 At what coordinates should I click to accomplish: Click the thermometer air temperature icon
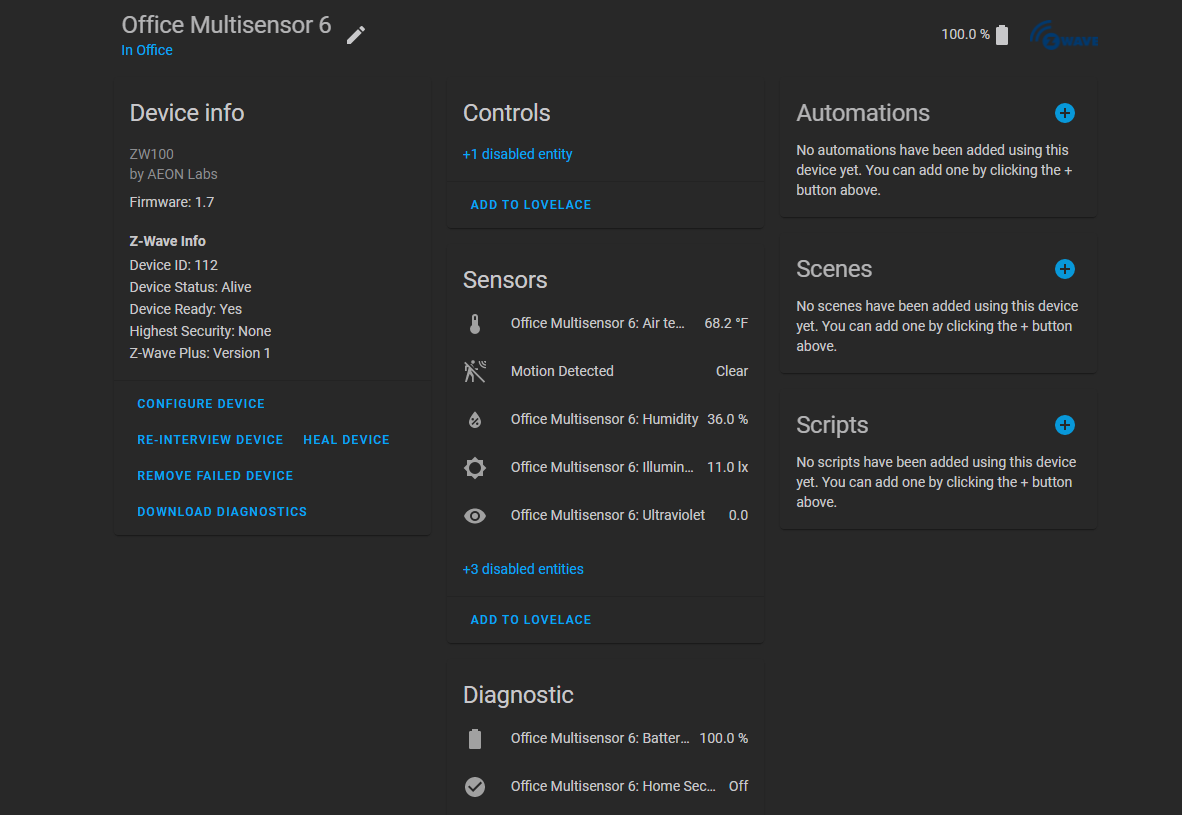point(475,323)
